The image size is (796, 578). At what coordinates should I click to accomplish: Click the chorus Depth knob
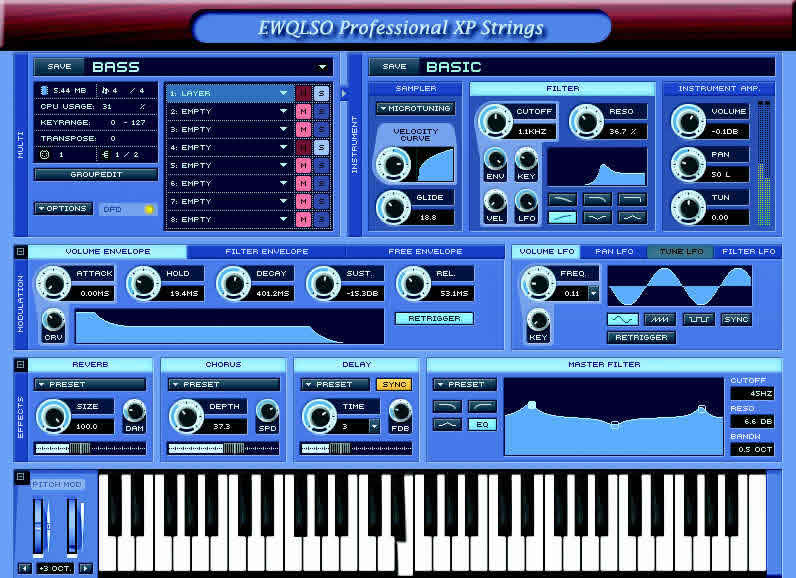coord(186,416)
